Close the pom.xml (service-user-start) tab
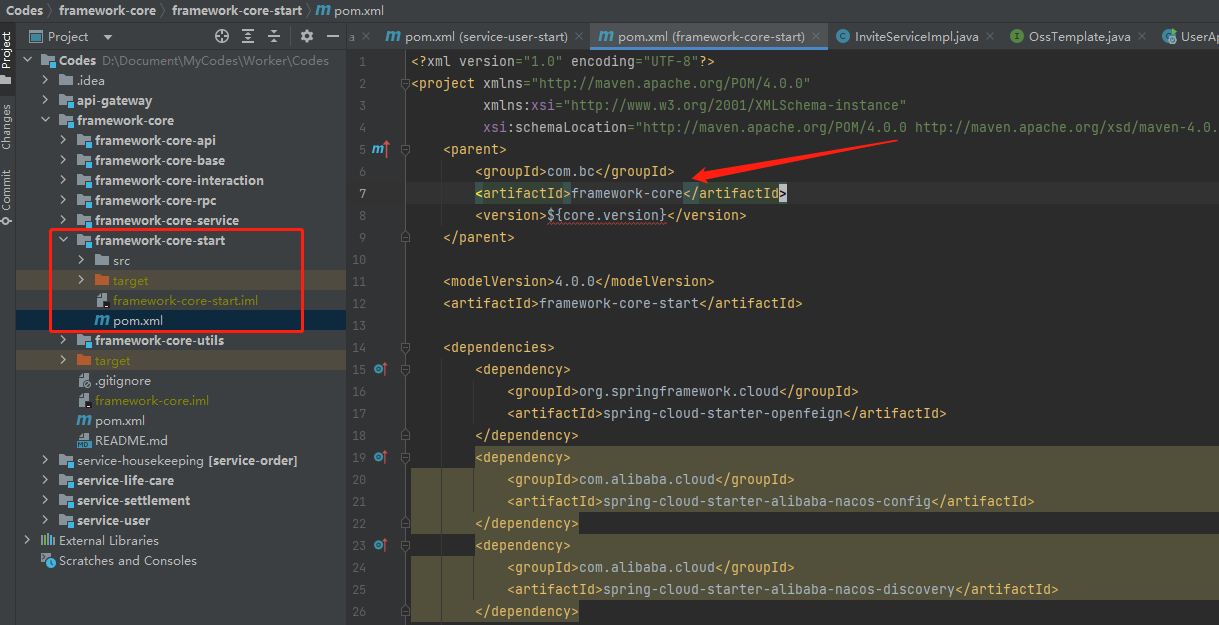Viewport: 1219px width, 625px height. pyautogui.click(x=580, y=37)
